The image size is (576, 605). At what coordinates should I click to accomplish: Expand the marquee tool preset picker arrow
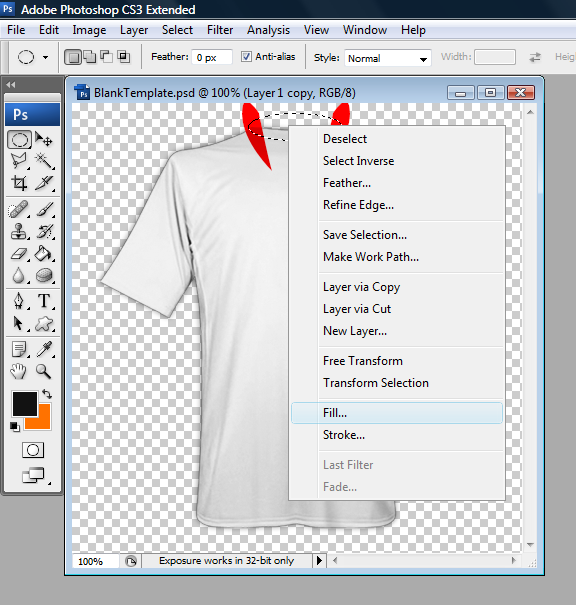[x=46, y=57]
